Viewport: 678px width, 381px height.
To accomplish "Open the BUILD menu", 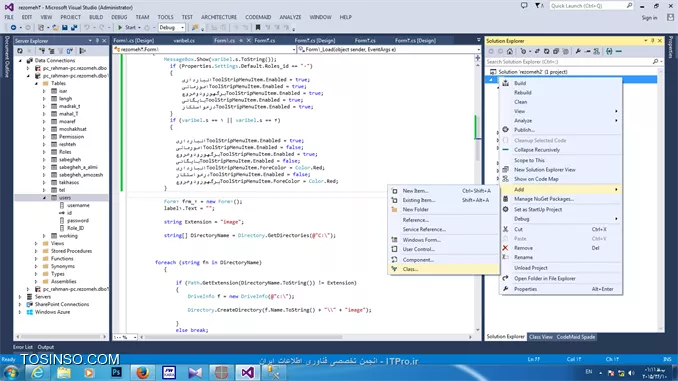I will tap(96, 17).
